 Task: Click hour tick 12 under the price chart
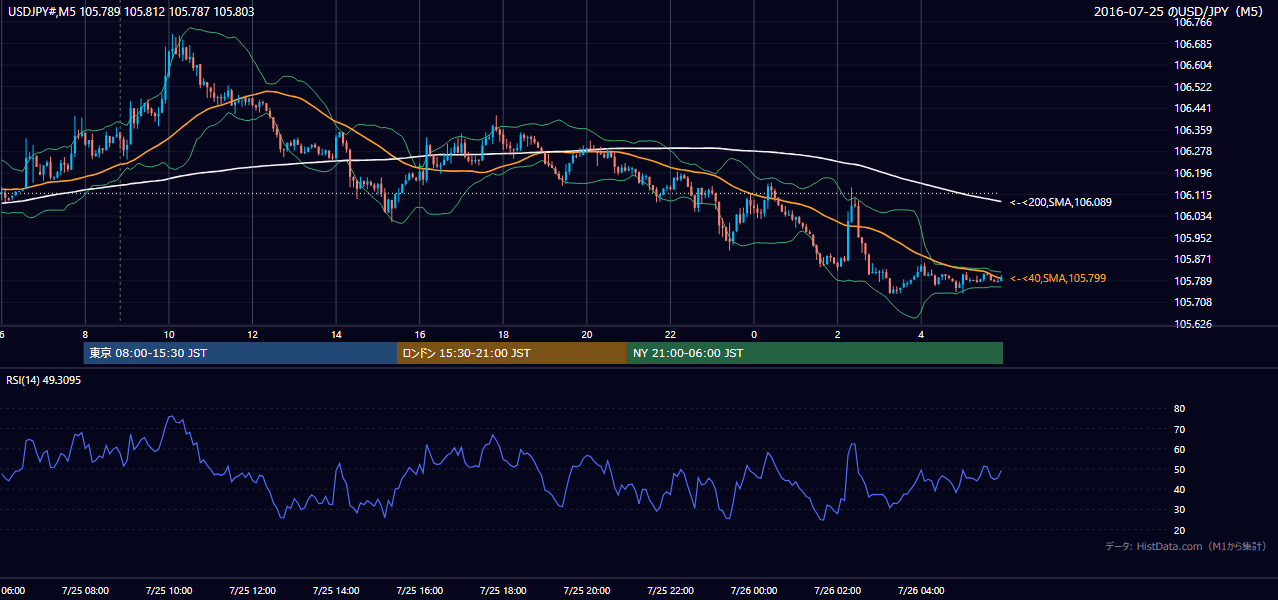(253, 335)
